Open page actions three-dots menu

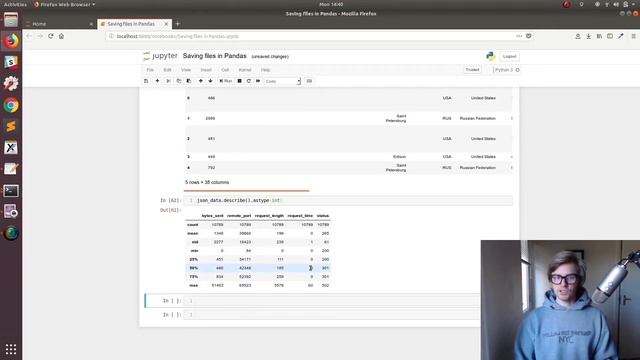pyautogui.click(x=519, y=36)
